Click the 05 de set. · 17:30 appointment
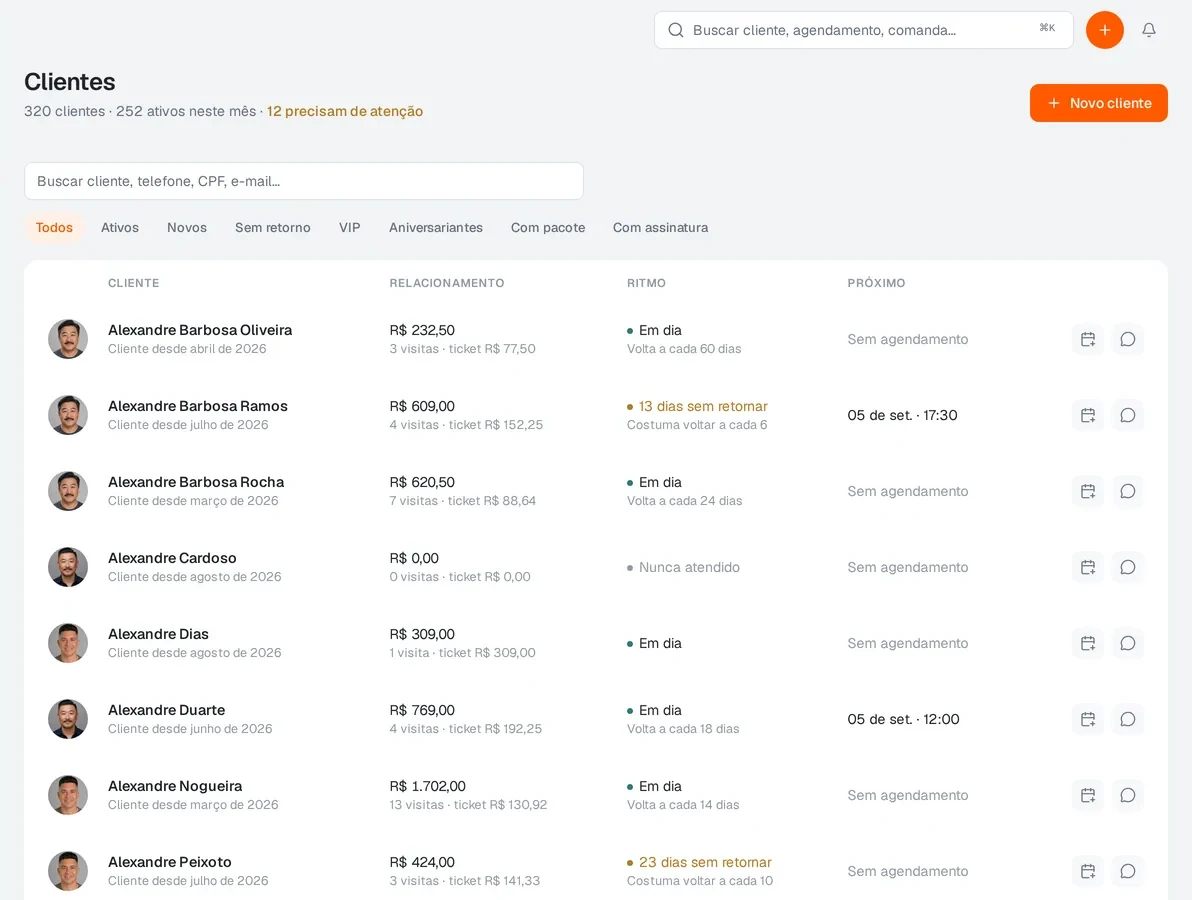 point(902,415)
